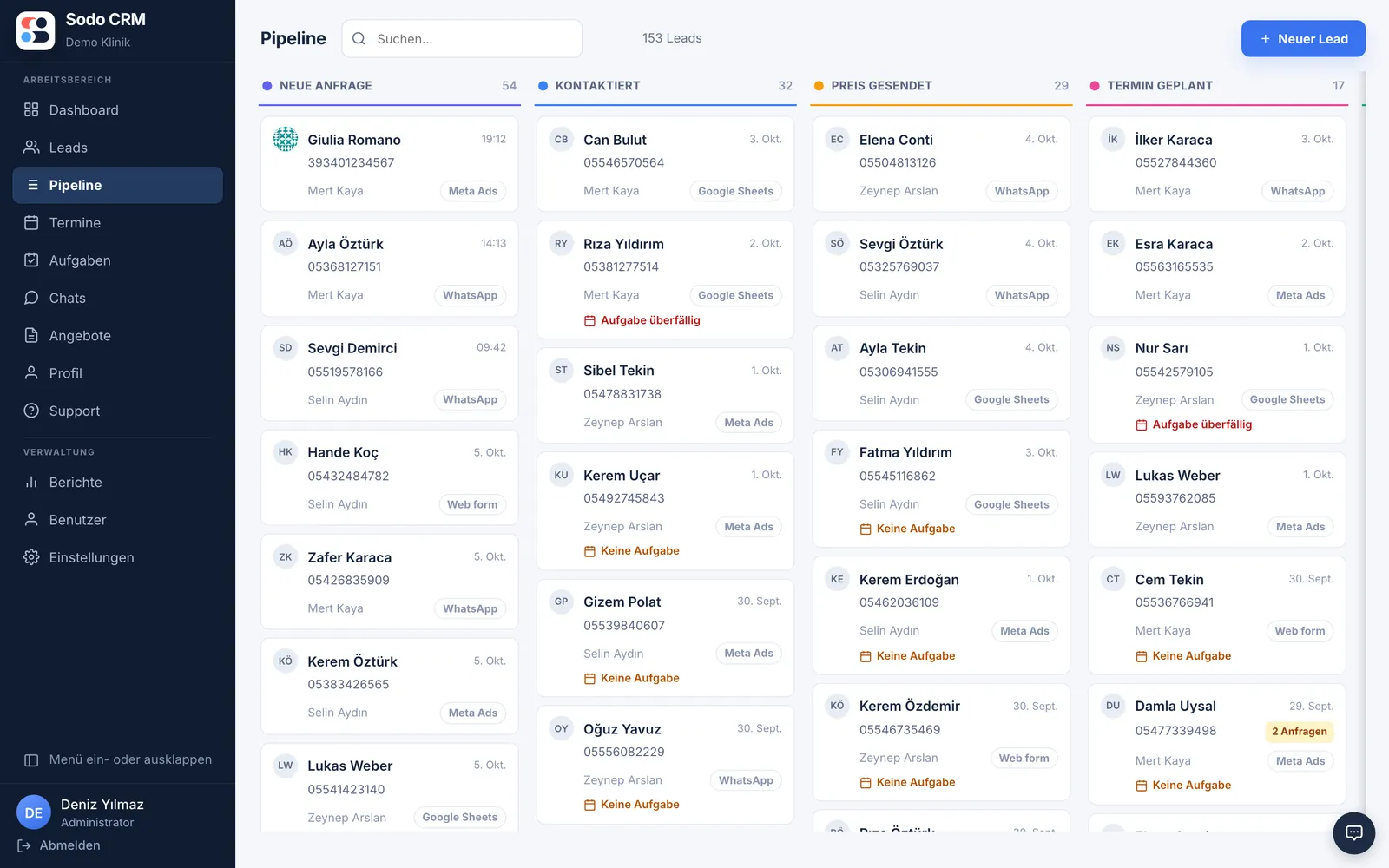Click the Sodo CRM logo icon
Screen dimensions: 1389x868
36,30
